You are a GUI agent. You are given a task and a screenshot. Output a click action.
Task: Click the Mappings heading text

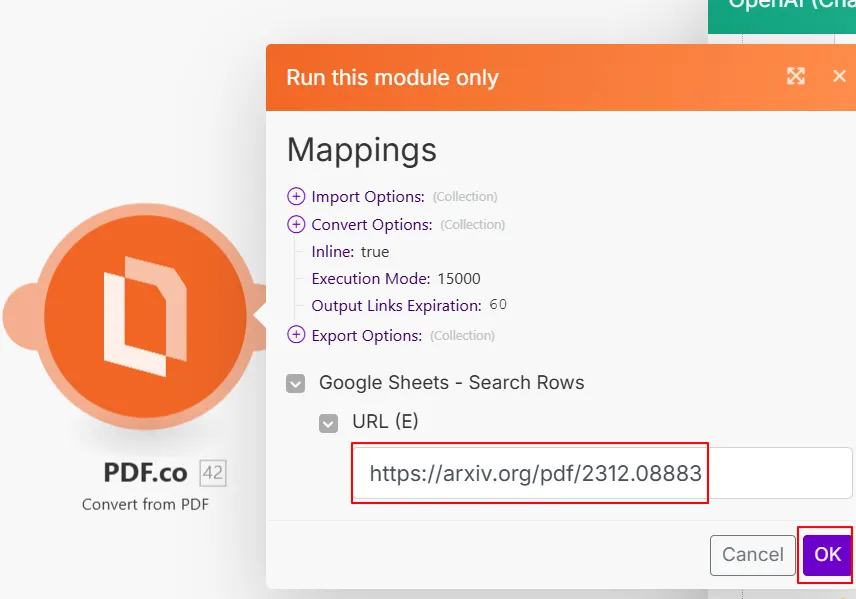pos(361,150)
